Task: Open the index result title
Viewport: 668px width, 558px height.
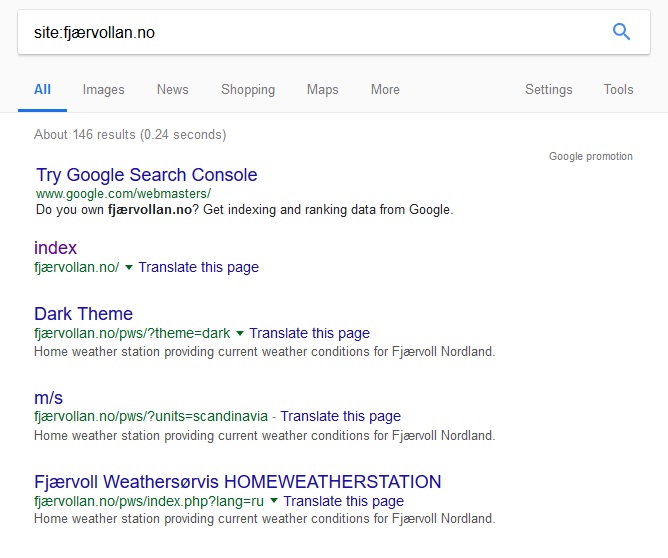Action: click(x=55, y=248)
